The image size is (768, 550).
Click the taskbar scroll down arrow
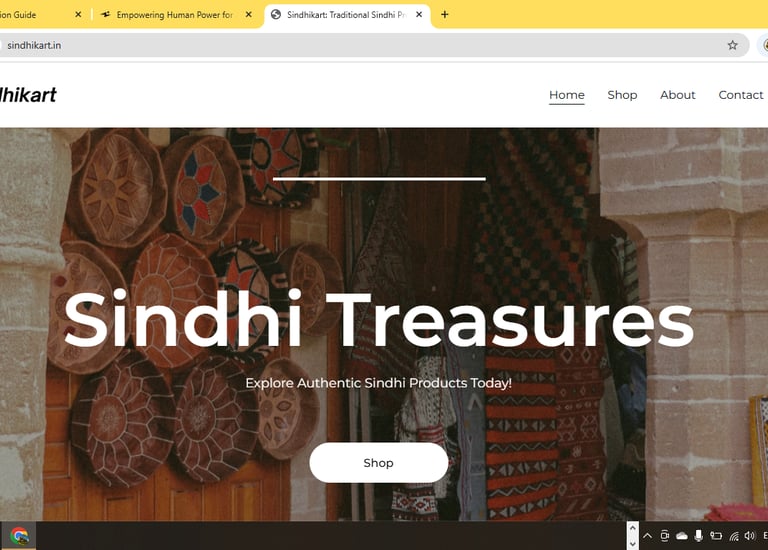(x=632, y=544)
